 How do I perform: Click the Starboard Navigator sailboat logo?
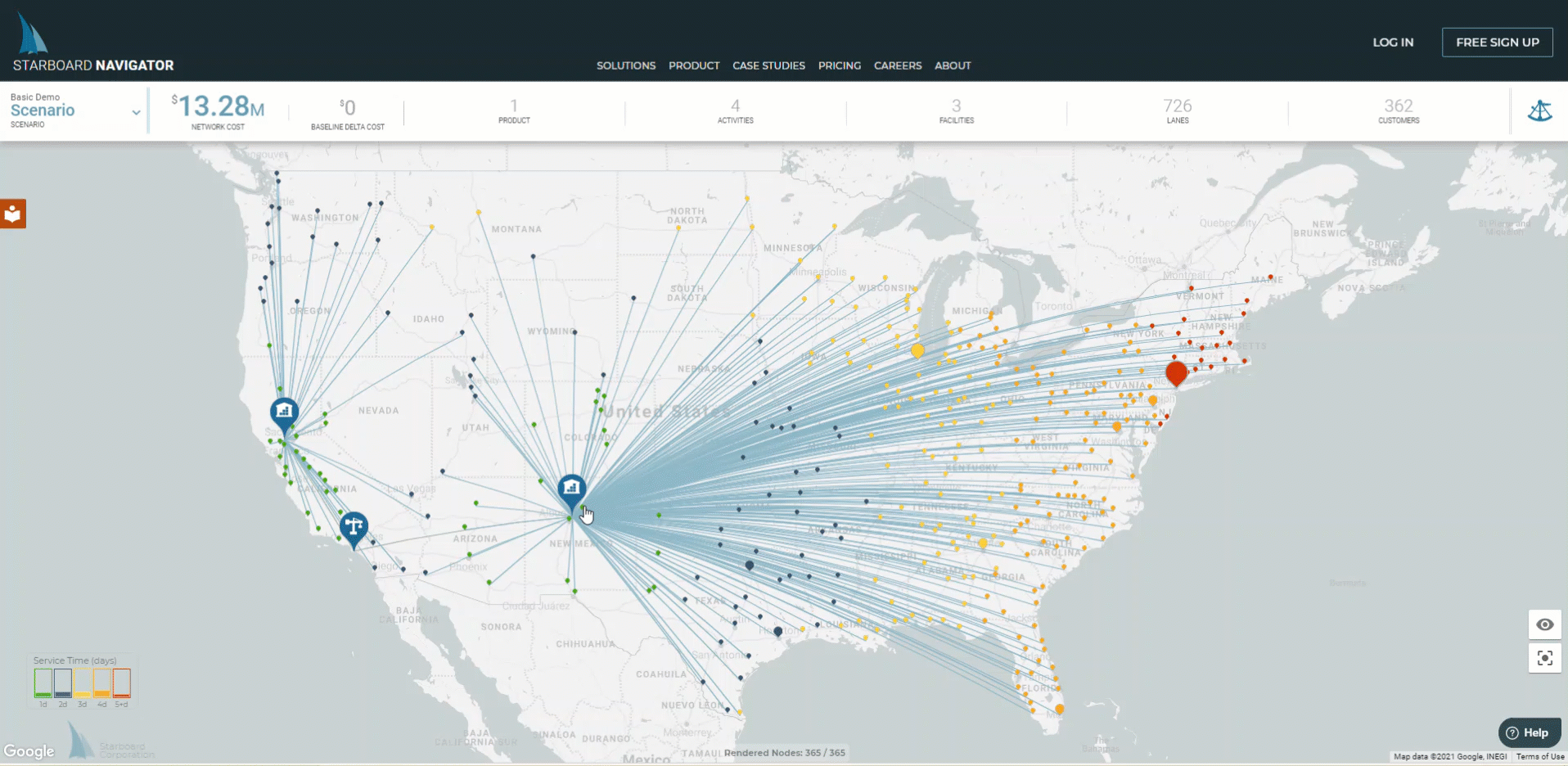[x=33, y=36]
